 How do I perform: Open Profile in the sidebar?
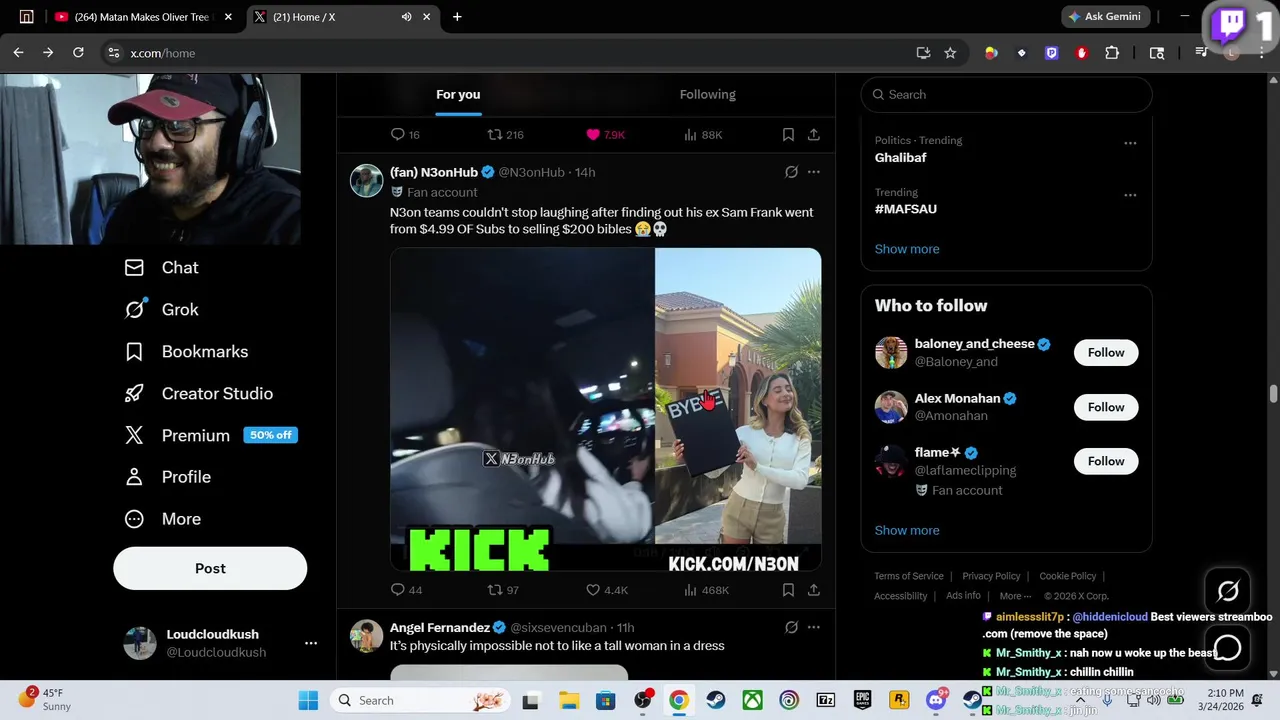[167, 477]
